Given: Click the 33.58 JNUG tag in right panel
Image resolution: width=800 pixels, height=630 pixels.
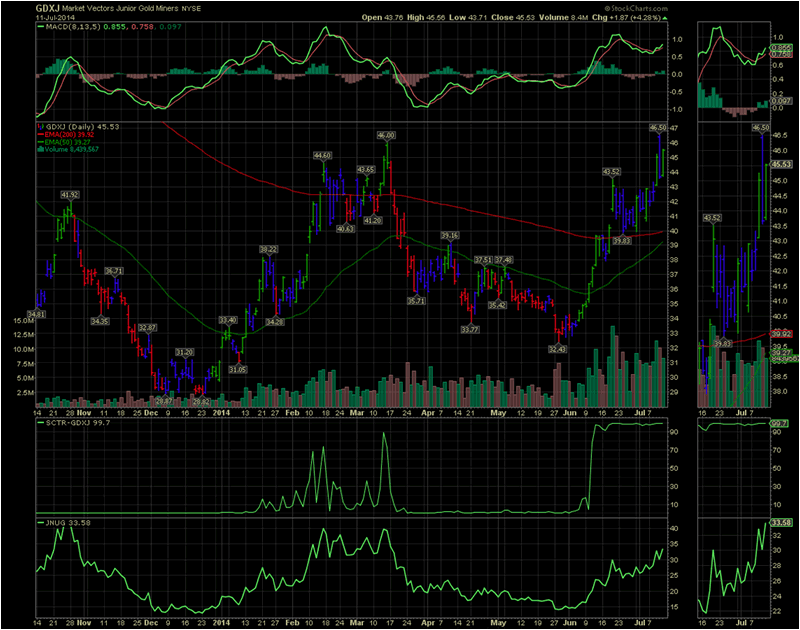Looking at the screenshot, I should (781, 523).
